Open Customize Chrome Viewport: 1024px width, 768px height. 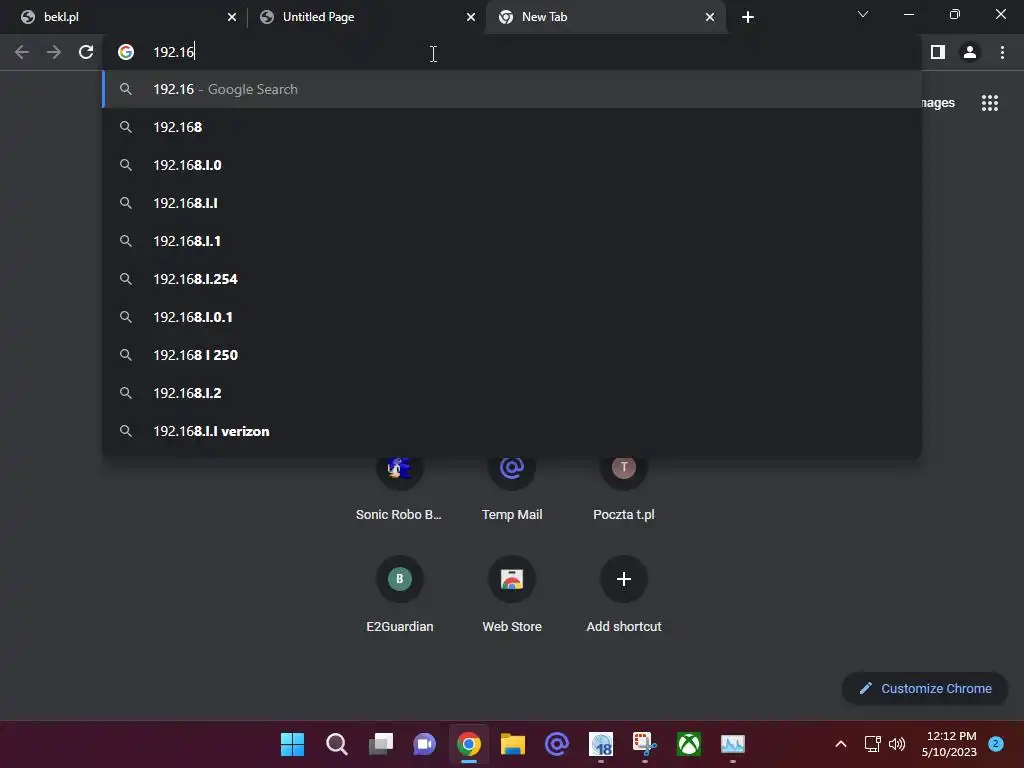pyautogui.click(x=925, y=688)
